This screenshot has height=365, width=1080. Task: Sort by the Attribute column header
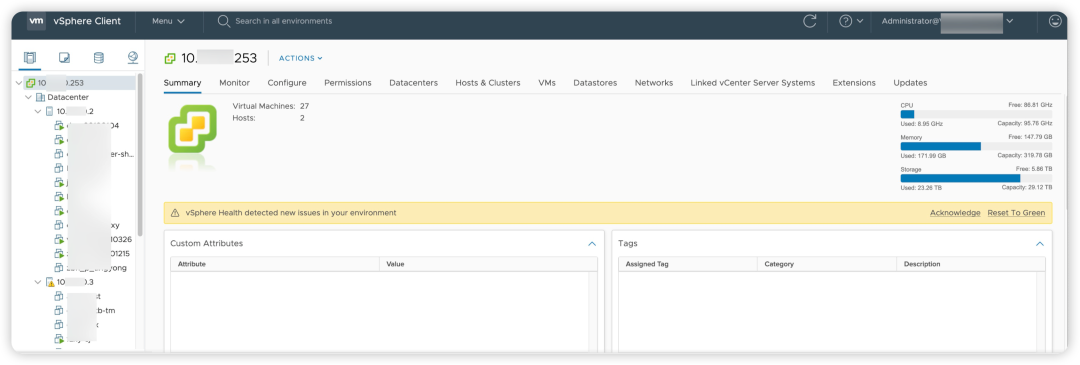click(x=275, y=264)
